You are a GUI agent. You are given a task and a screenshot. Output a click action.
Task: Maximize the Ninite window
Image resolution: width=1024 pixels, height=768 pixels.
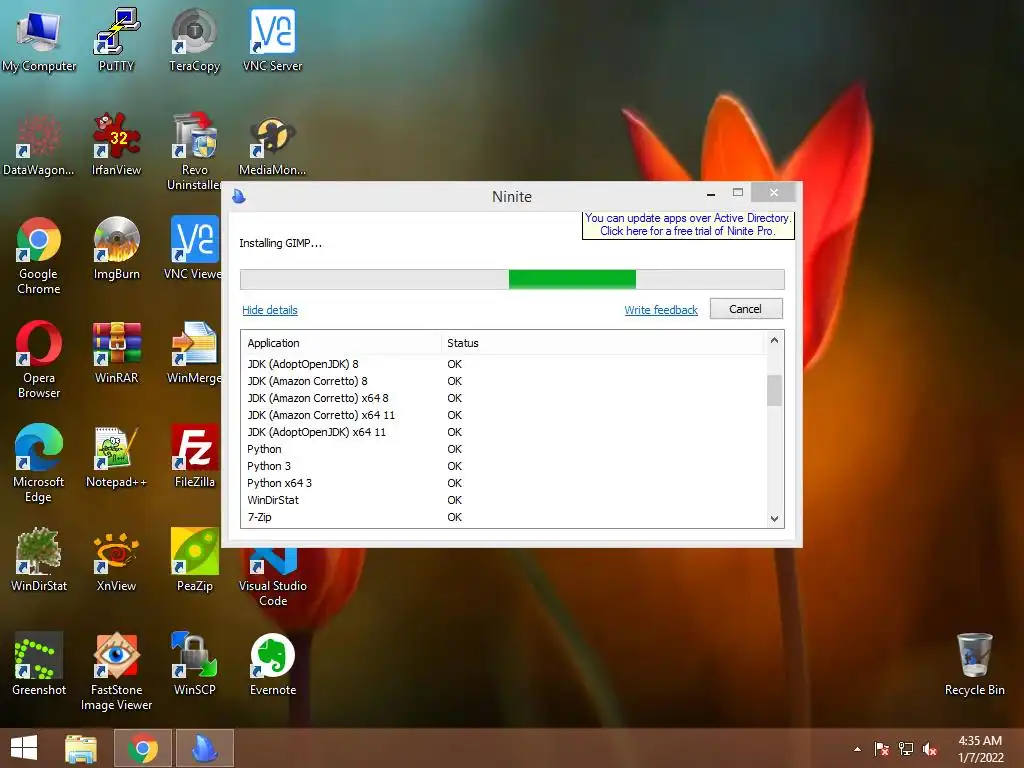(738, 193)
